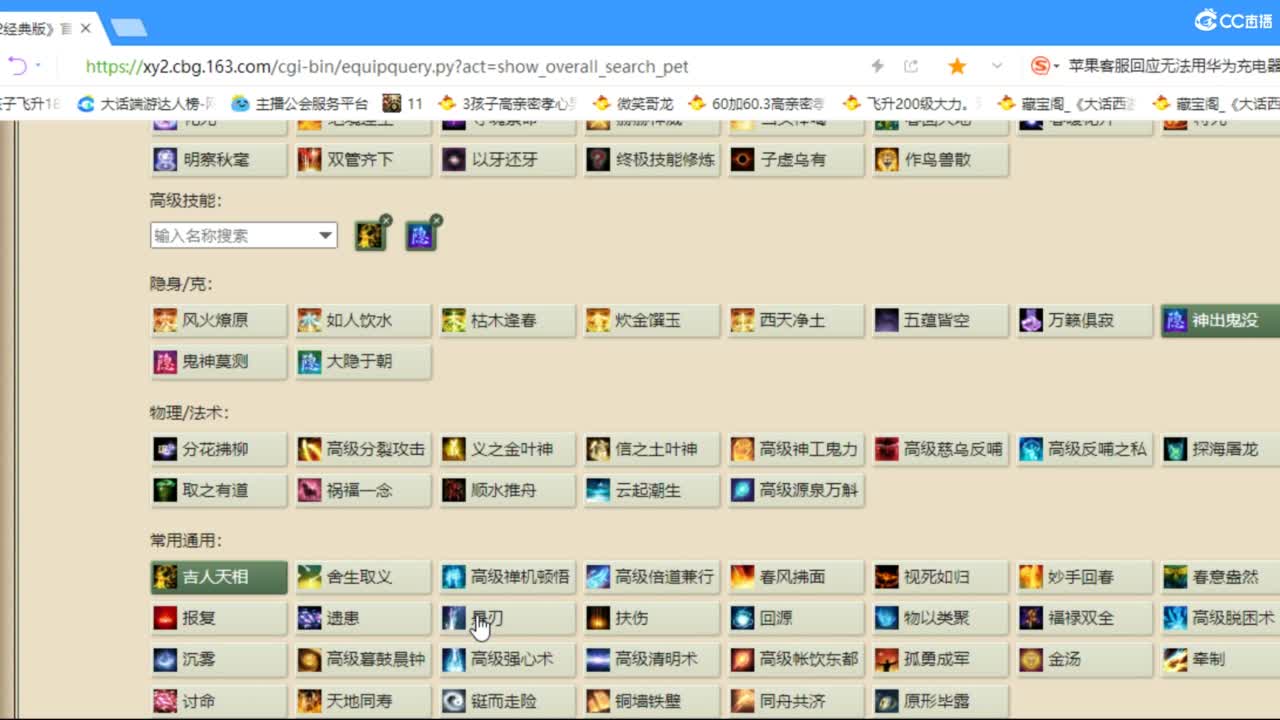Select the 如人饮水 skill
Image resolution: width=1280 pixels, height=720 pixels.
(363, 321)
